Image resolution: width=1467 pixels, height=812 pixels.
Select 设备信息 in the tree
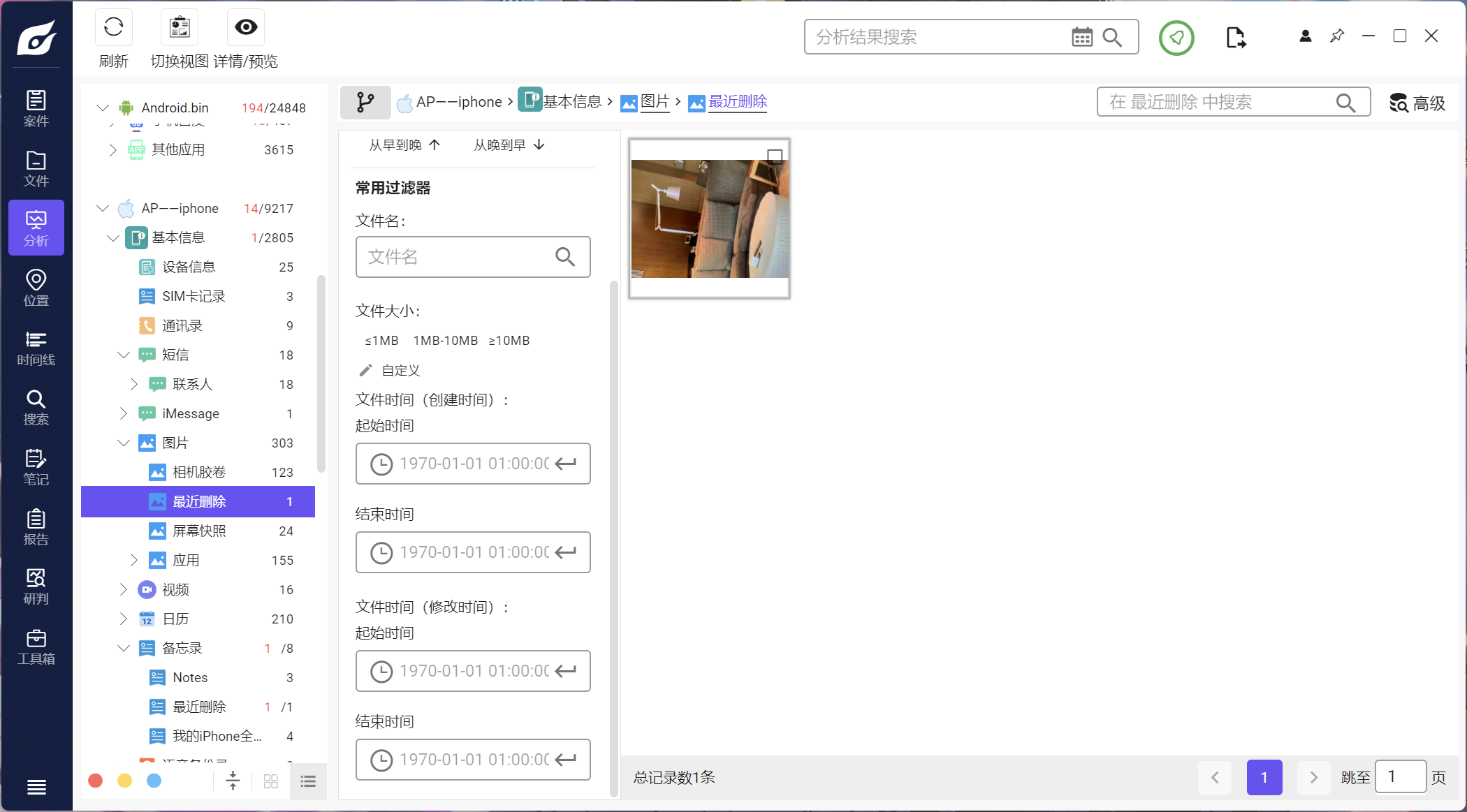coord(198,267)
